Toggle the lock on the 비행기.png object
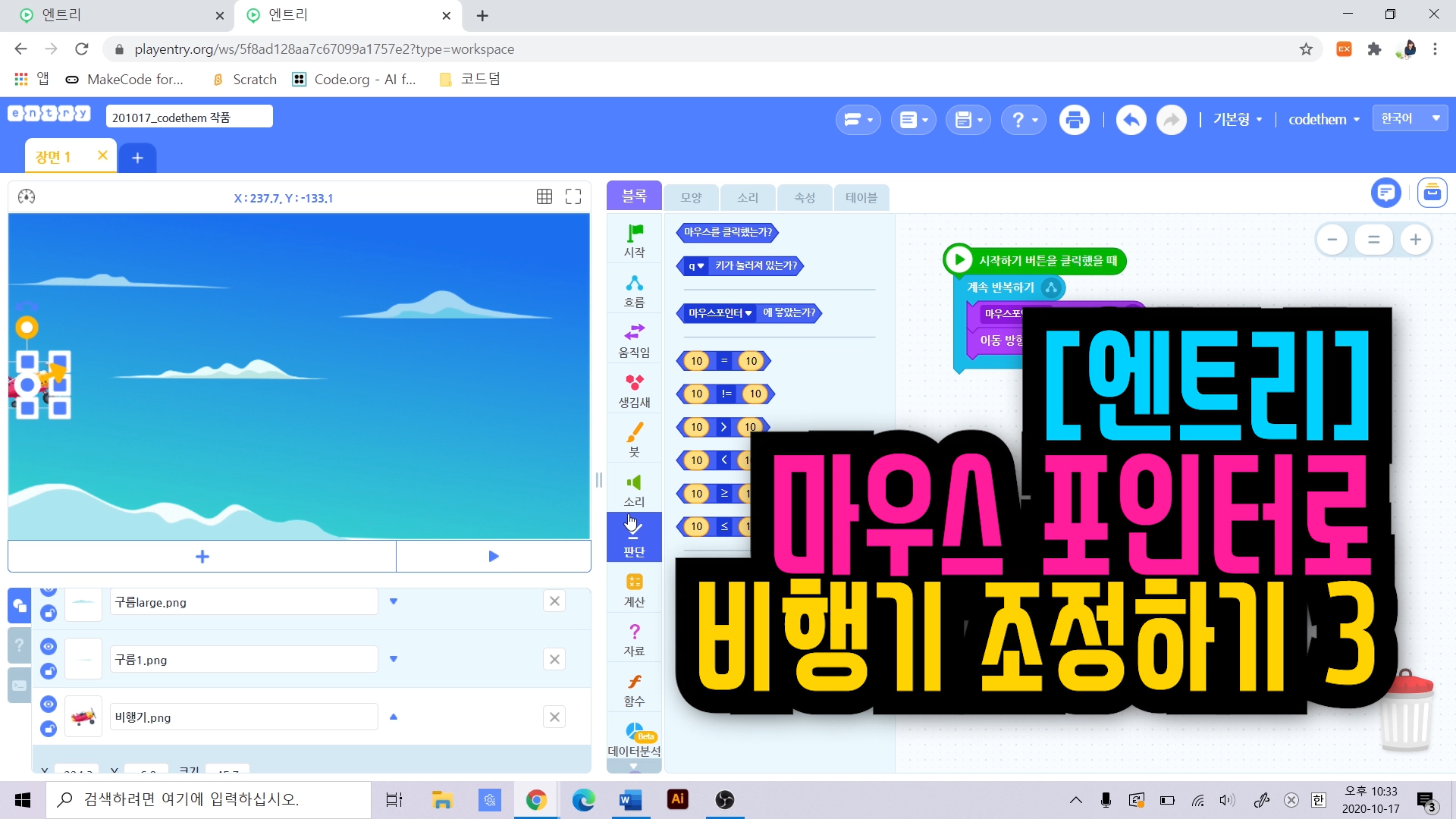This screenshot has height=819, width=1456. (x=49, y=729)
